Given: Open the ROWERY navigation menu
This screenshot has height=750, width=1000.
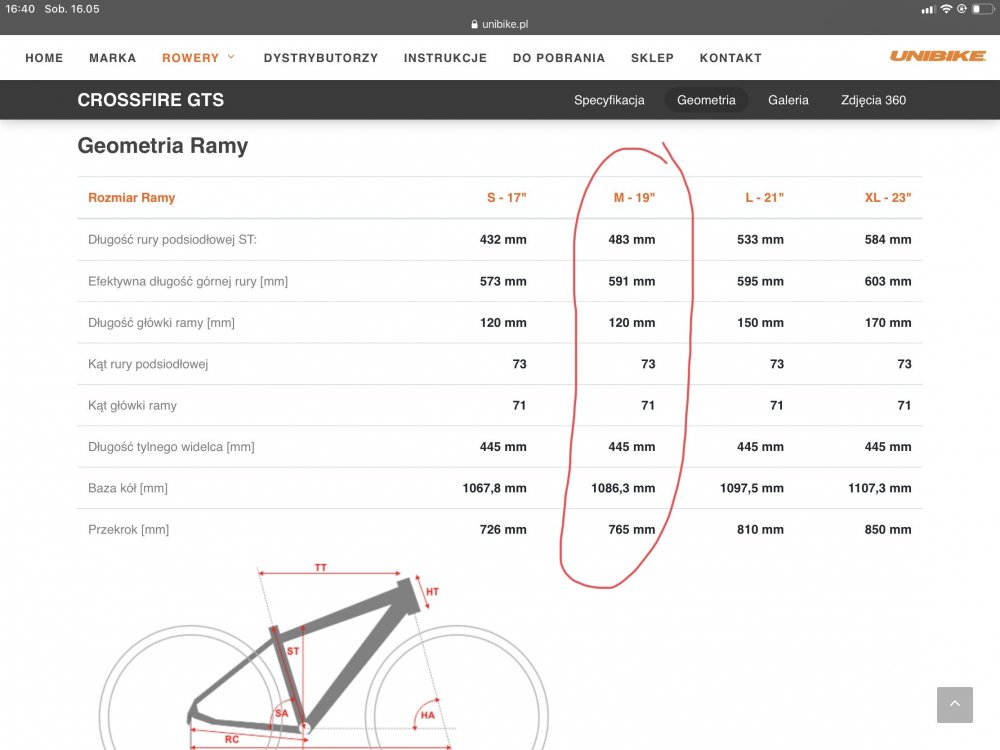Looking at the screenshot, I should click(x=190, y=58).
